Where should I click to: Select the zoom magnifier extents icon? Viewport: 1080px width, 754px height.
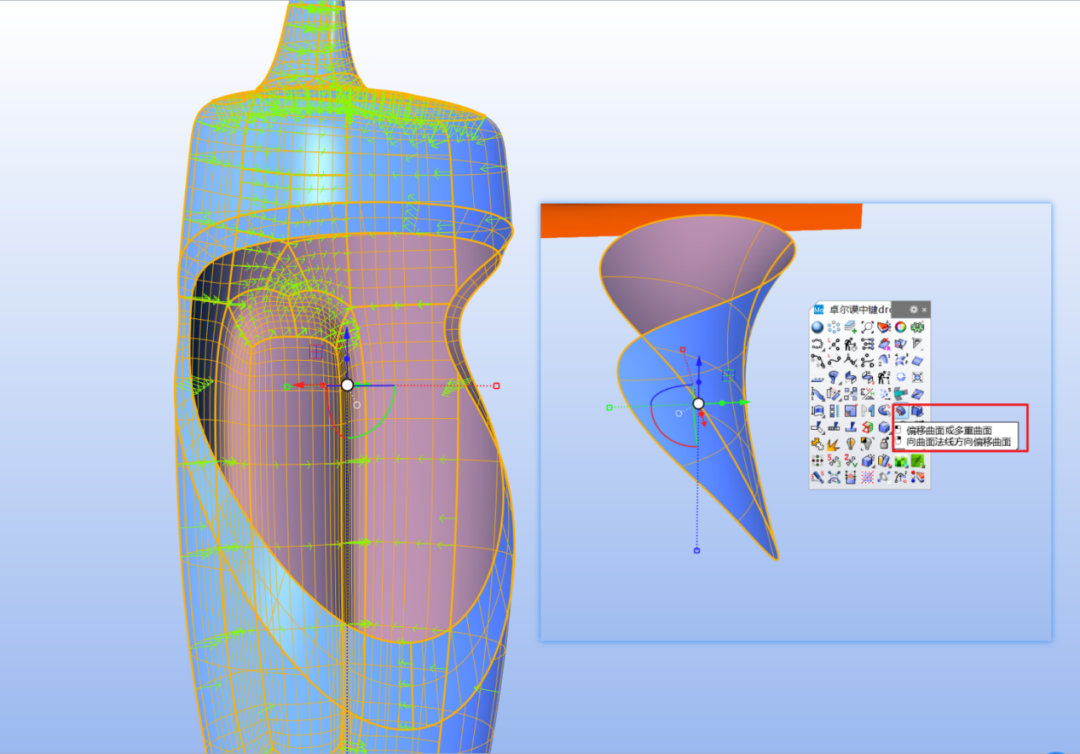pos(868,327)
